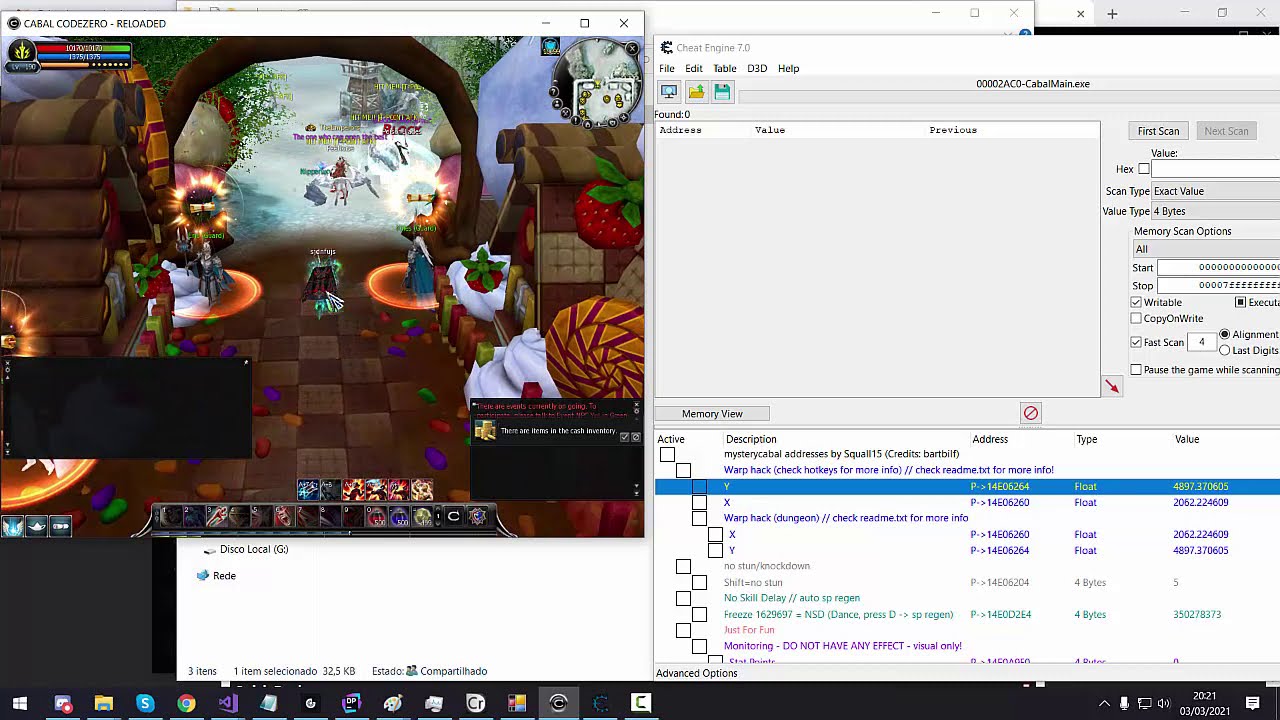1280x720 pixels.
Task: Enable the CopyOnWrite checkbox
Action: tap(1136, 318)
